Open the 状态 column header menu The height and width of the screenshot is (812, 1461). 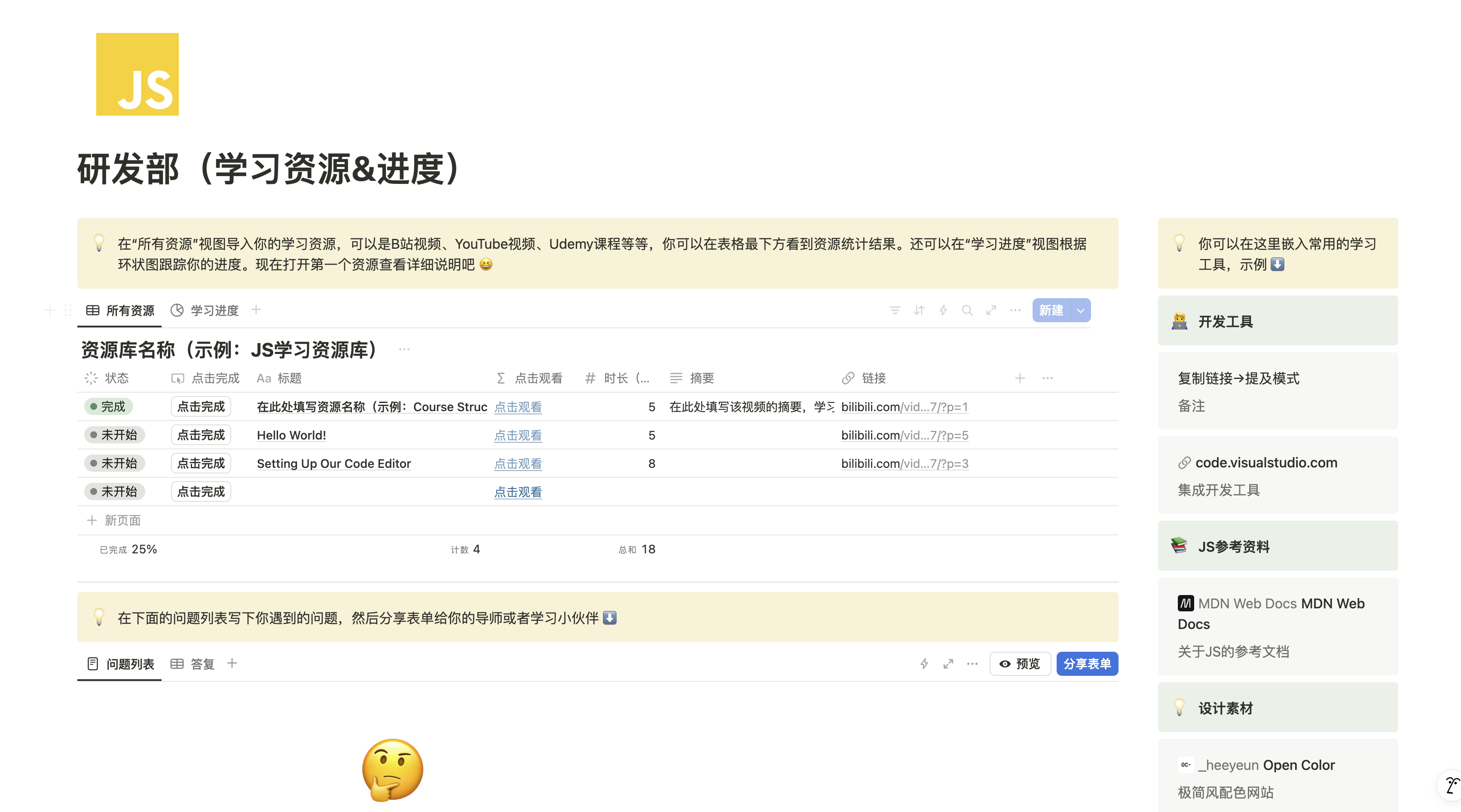116,378
